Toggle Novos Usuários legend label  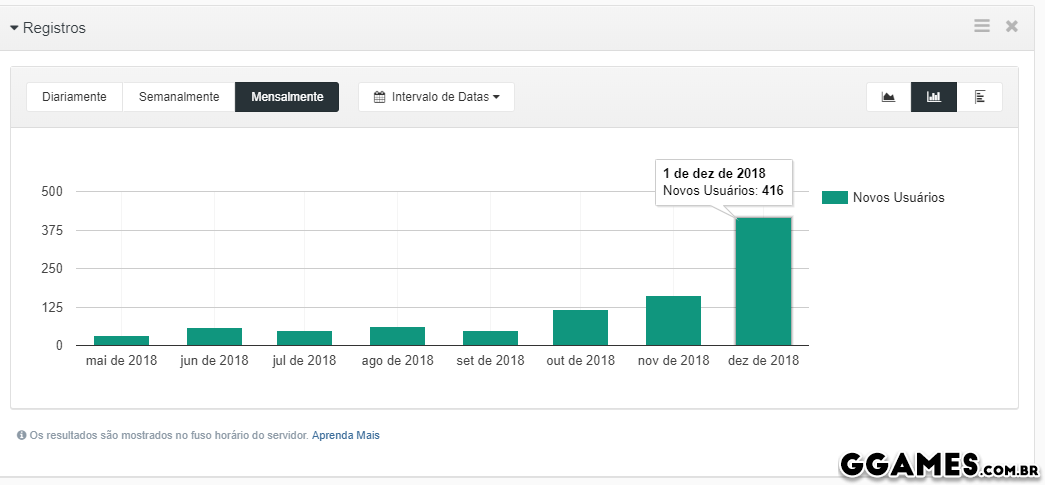click(898, 198)
